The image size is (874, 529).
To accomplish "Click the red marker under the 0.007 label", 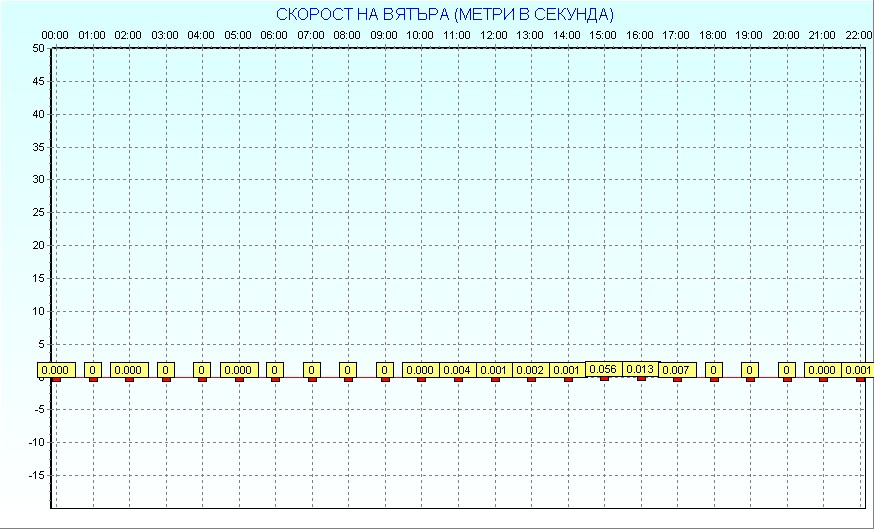I will pos(677,379).
